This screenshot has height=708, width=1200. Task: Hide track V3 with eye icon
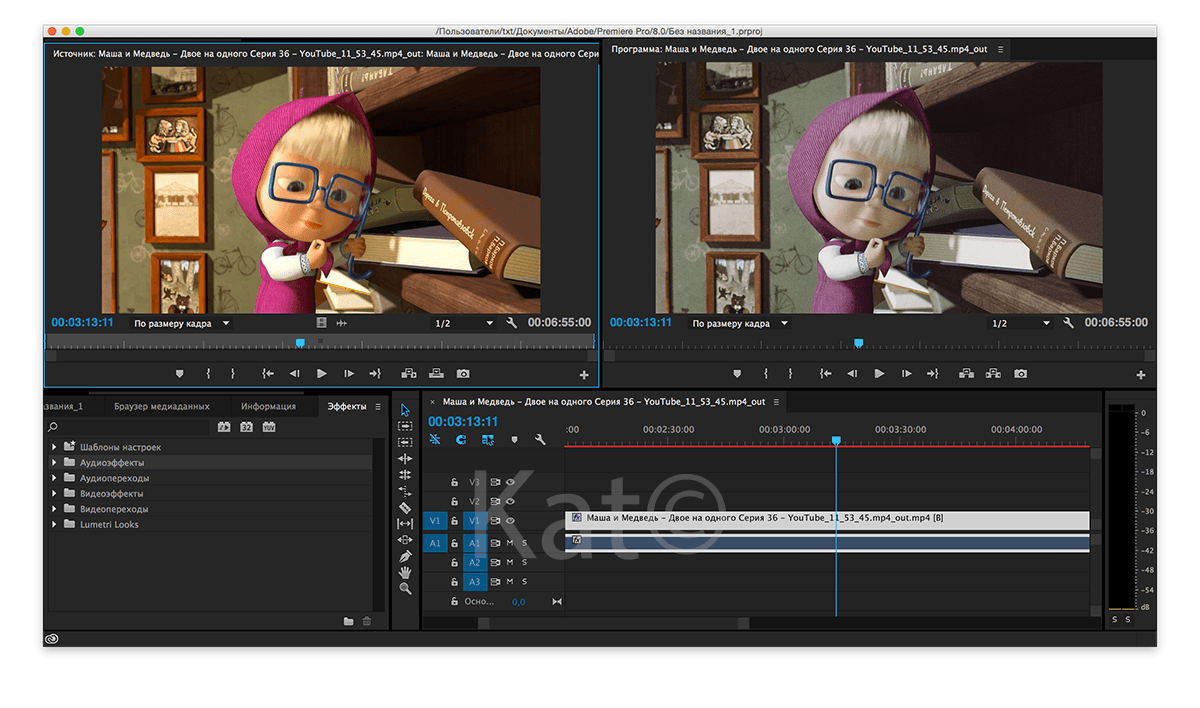[510, 481]
